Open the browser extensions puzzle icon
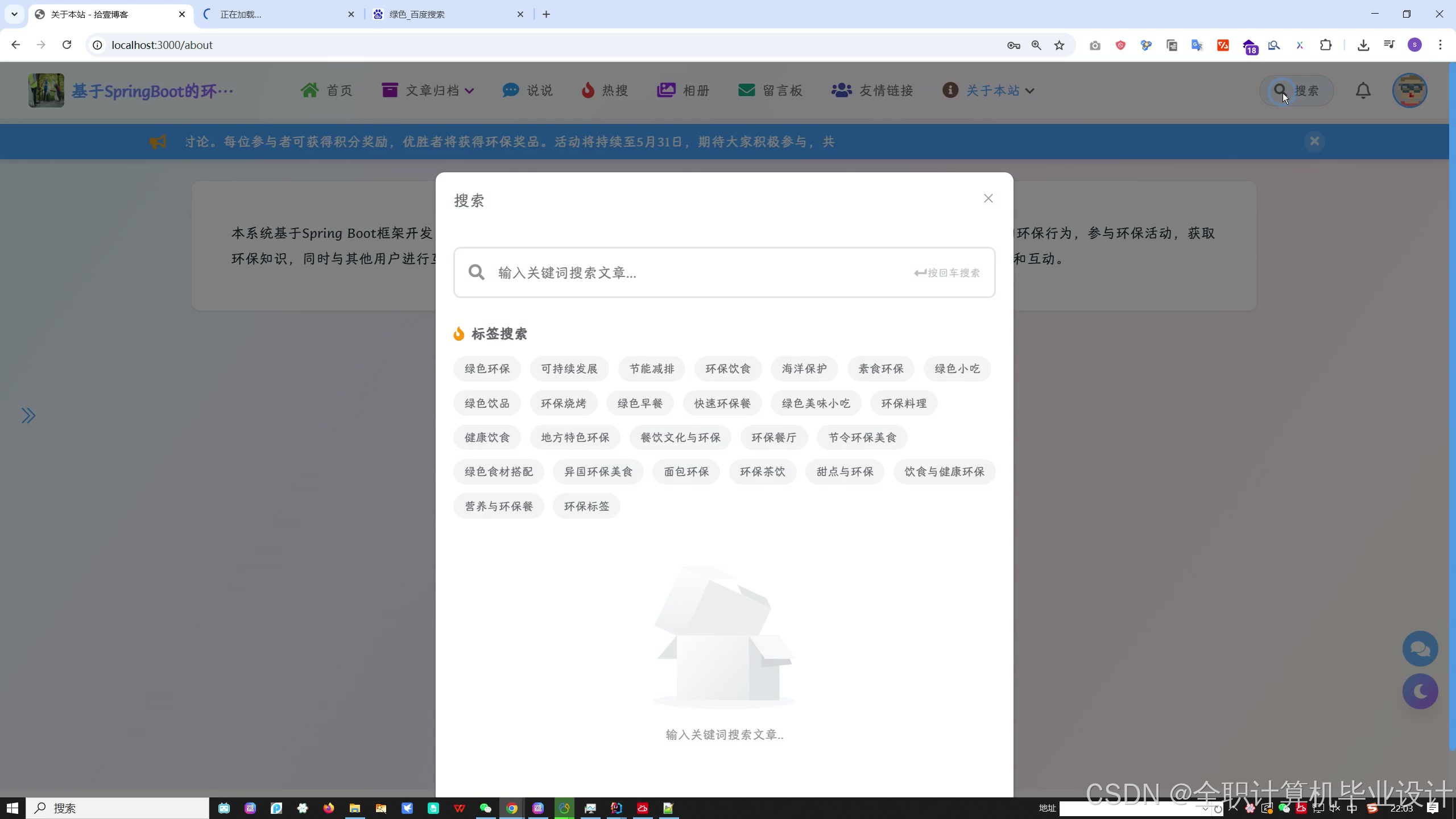Image resolution: width=1456 pixels, height=819 pixels. [1326, 45]
